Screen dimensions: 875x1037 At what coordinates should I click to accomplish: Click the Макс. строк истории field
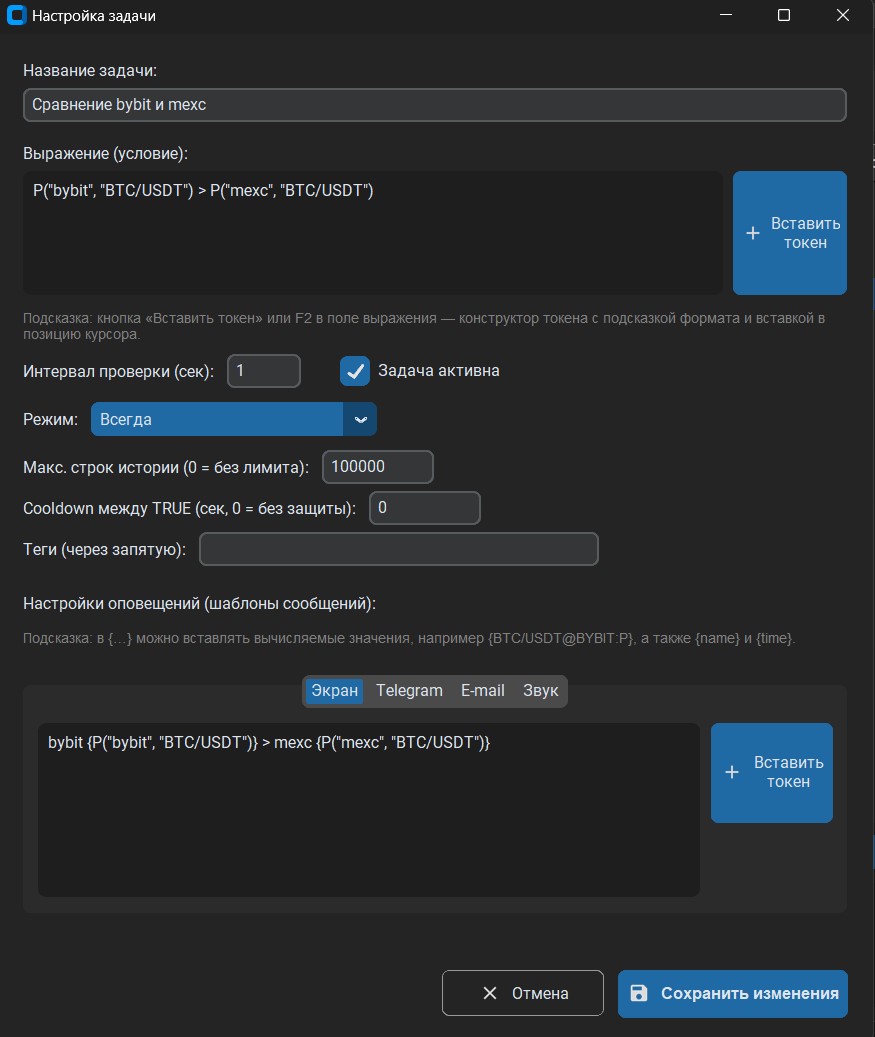tap(378, 467)
